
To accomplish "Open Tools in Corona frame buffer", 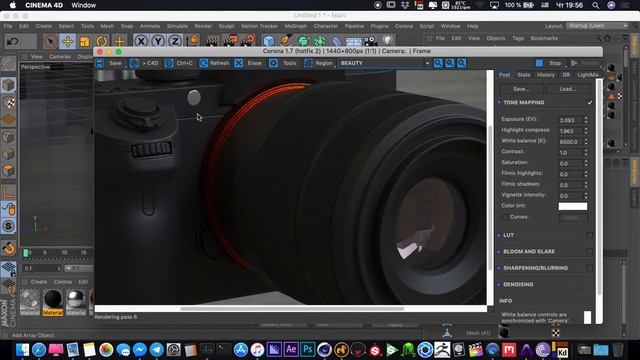I will [x=283, y=63].
